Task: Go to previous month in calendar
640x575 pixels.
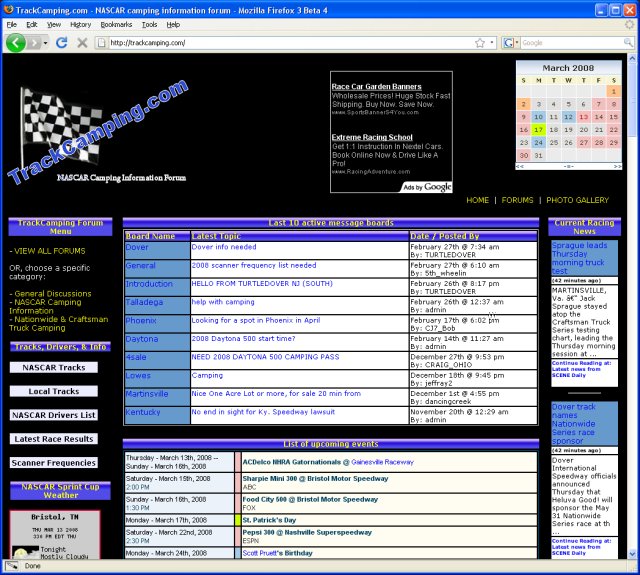Action: click(520, 167)
